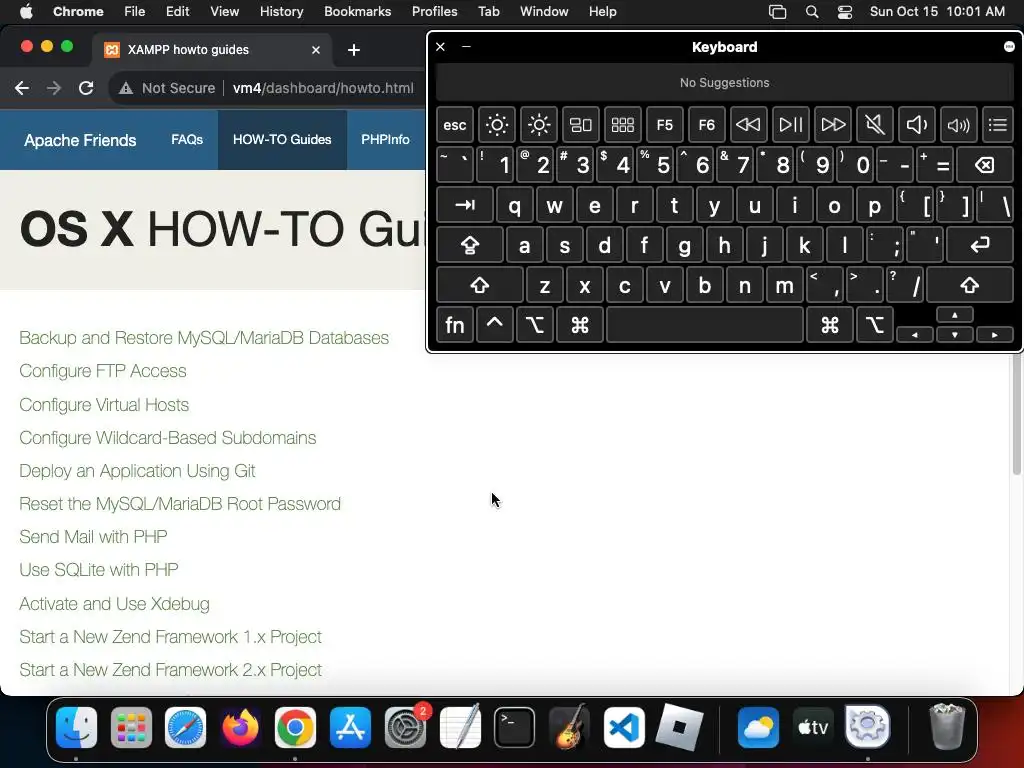Click Chrome back arrow
The height and width of the screenshot is (768, 1024).
coord(22,88)
